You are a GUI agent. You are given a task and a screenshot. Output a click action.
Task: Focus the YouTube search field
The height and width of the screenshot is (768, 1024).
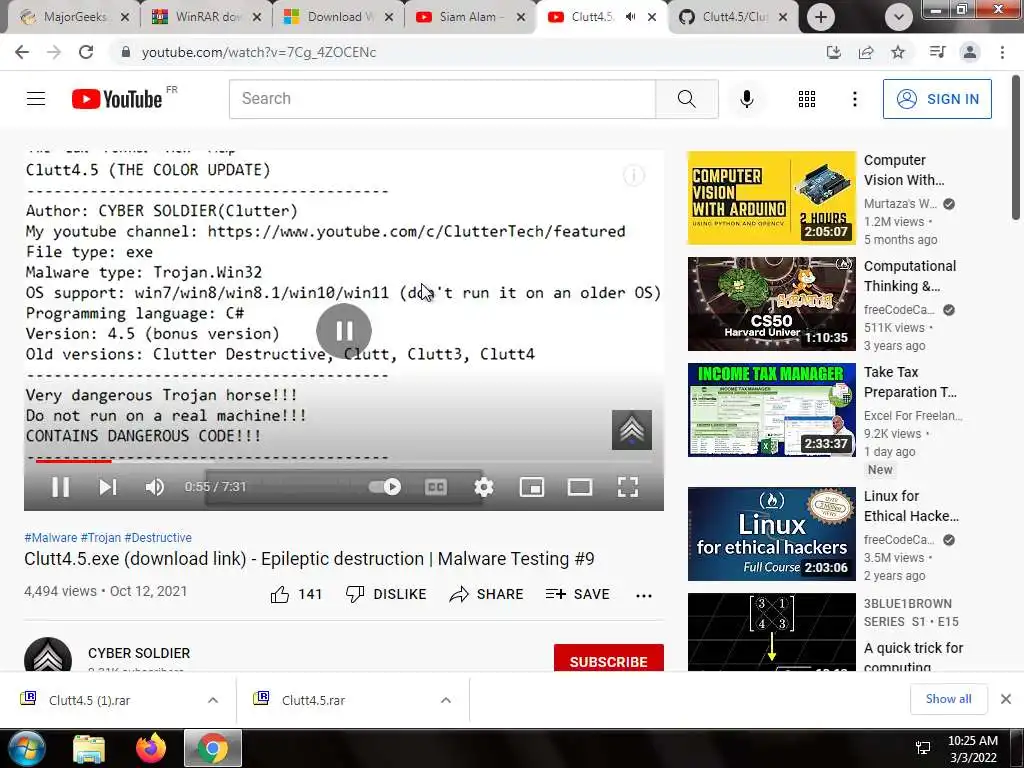point(442,99)
